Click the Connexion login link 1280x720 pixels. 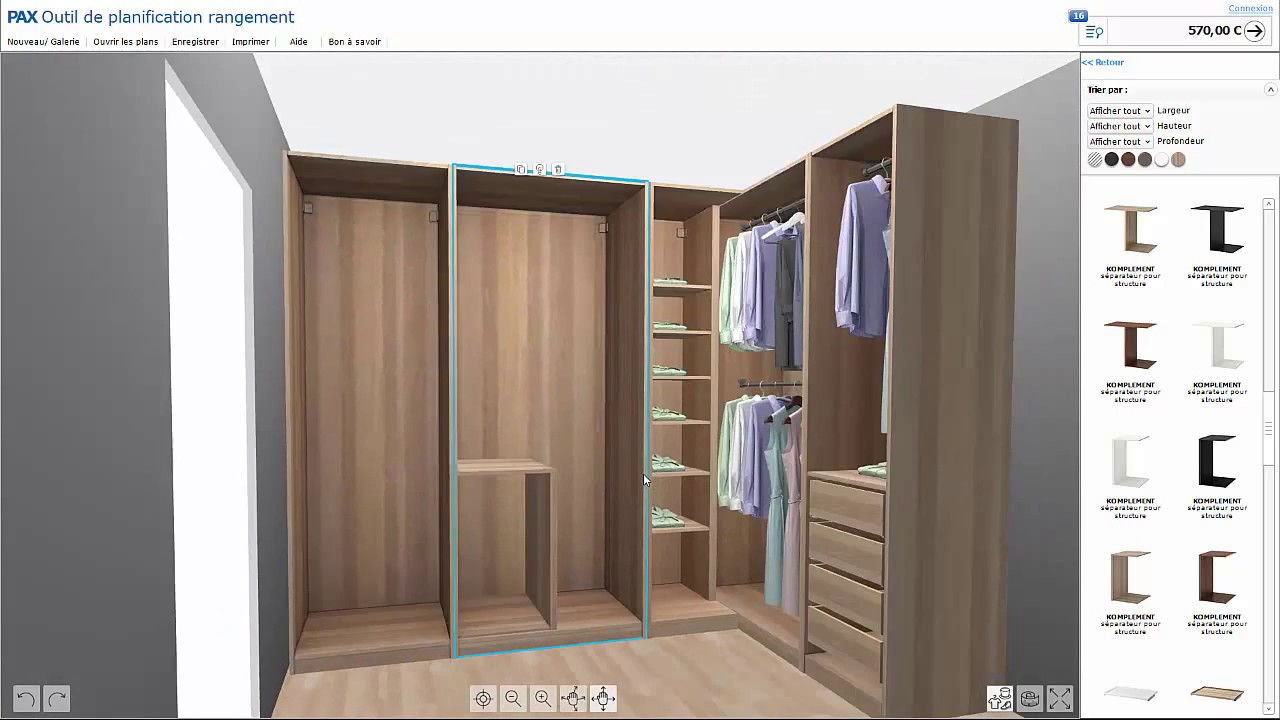[1250, 8]
